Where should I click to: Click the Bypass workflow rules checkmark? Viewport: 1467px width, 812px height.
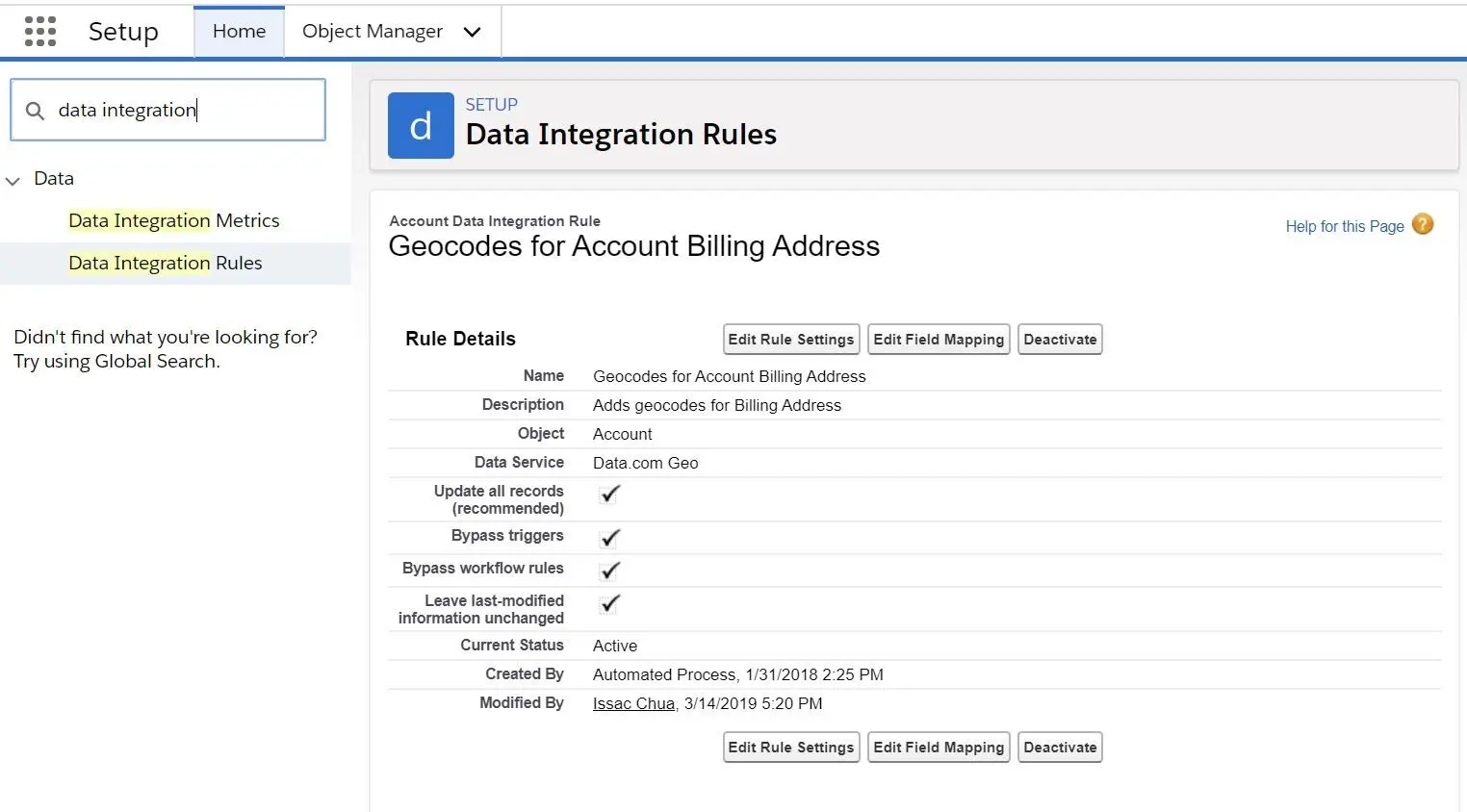(610, 571)
